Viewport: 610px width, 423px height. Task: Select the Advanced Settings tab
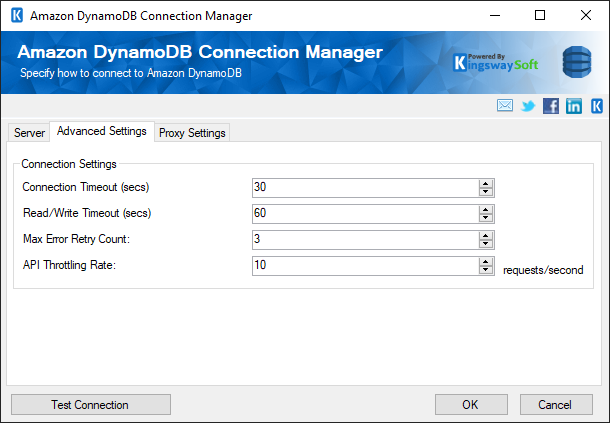[102, 131]
